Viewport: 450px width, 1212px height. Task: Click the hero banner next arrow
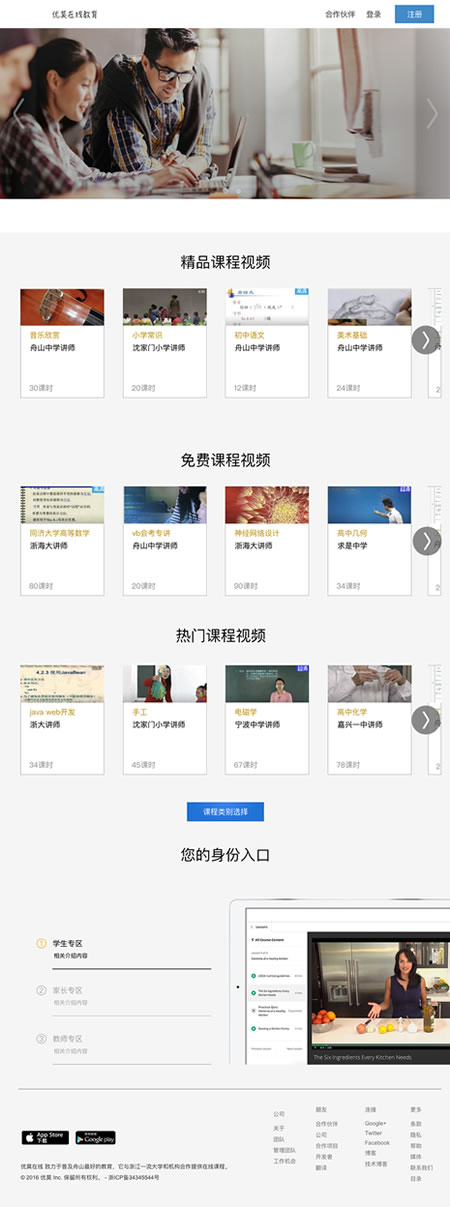(432, 113)
